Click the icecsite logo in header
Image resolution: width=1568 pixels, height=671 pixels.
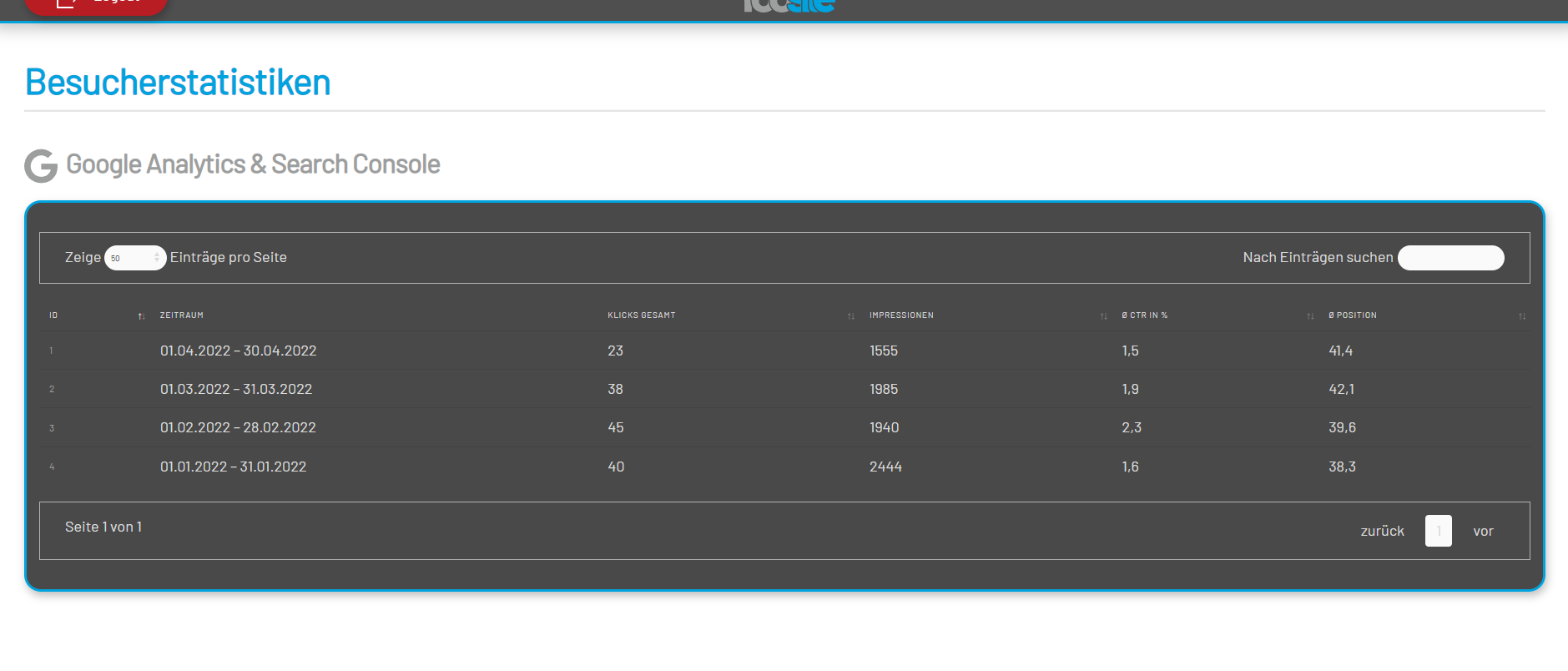pos(789,6)
